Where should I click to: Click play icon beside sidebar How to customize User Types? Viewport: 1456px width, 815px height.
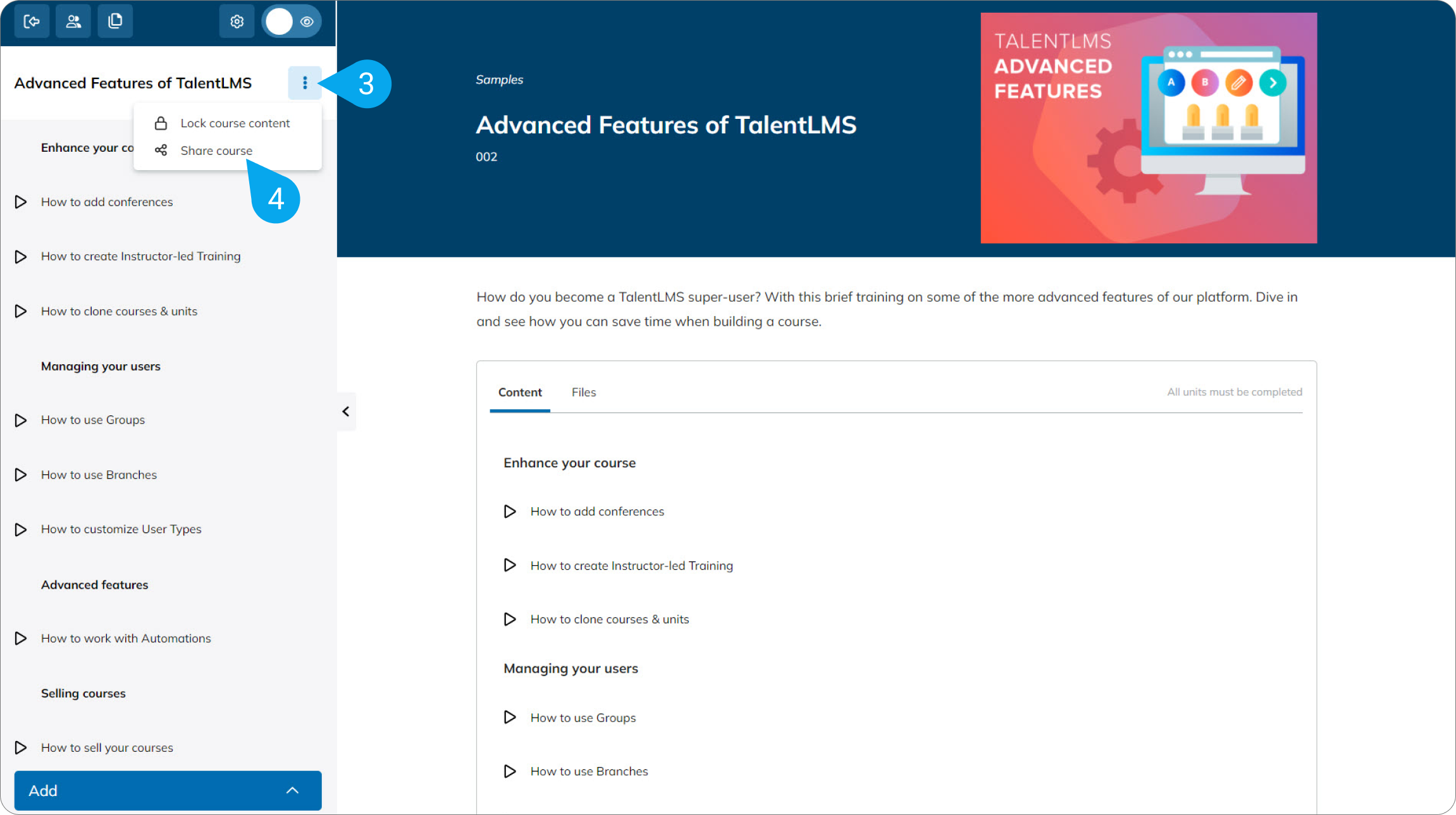pos(21,529)
